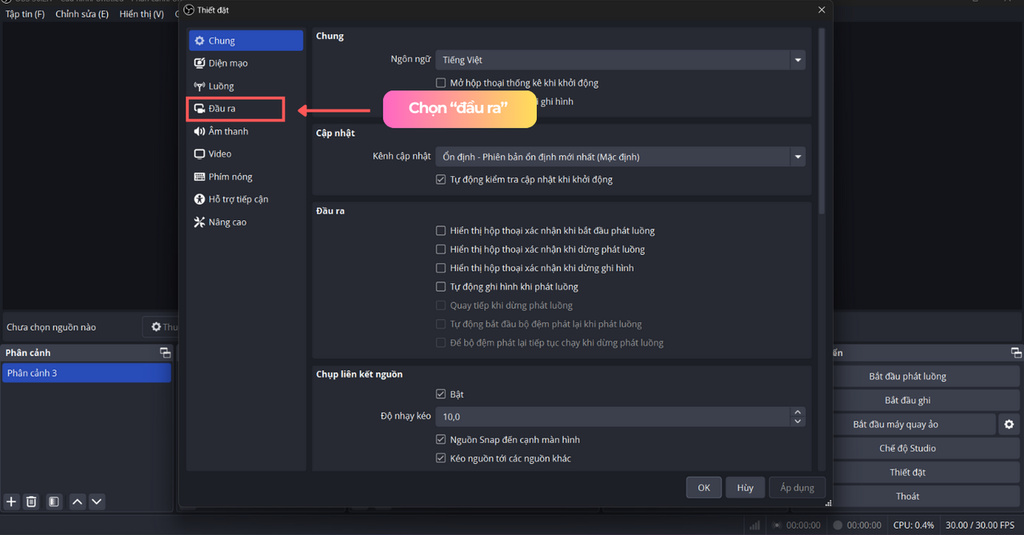Image resolution: width=1024 pixels, height=535 pixels.
Task: Increase Độ nhạy kéo with up arrow
Action: pyautogui.click(x=797, y=412)
